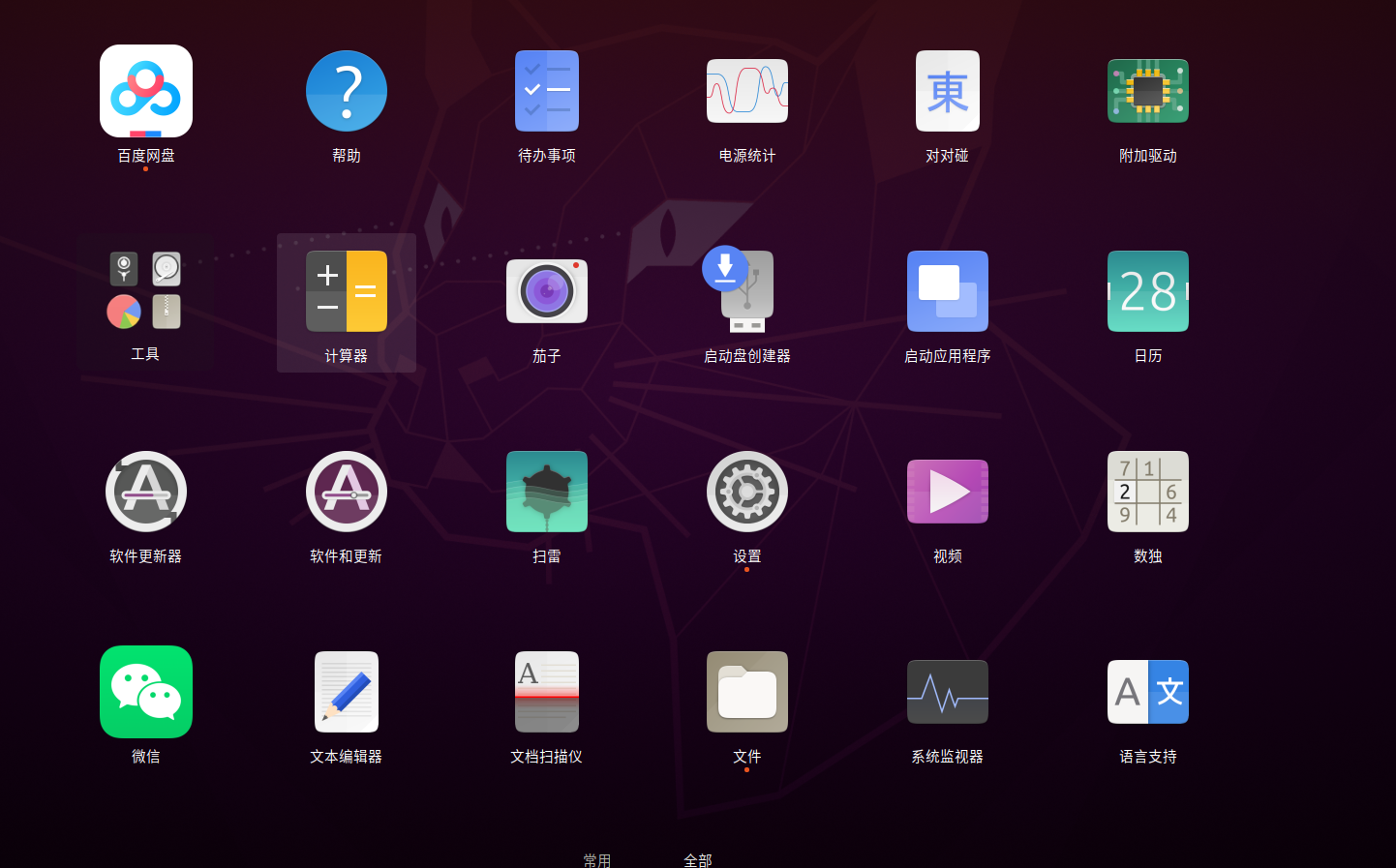Launch 启动盘创建器 startup disk creator
This screenshot has width=1396, height=868.
point(741,289)
